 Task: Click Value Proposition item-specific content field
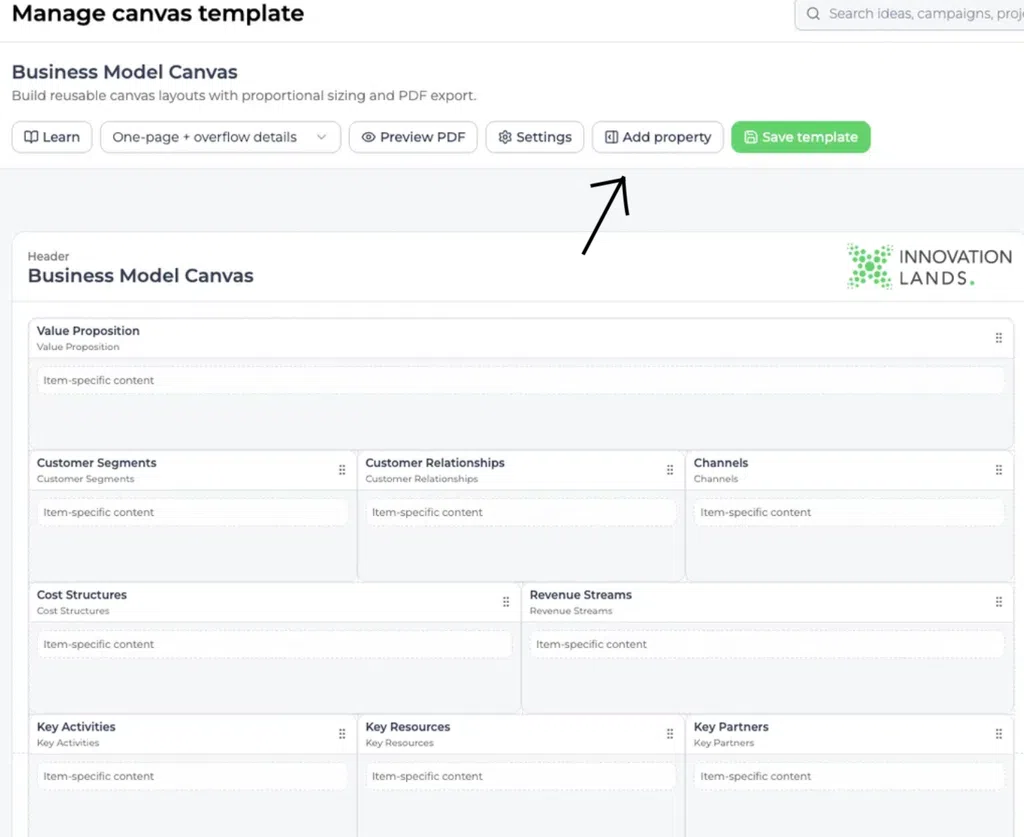(x=520, y=380)
